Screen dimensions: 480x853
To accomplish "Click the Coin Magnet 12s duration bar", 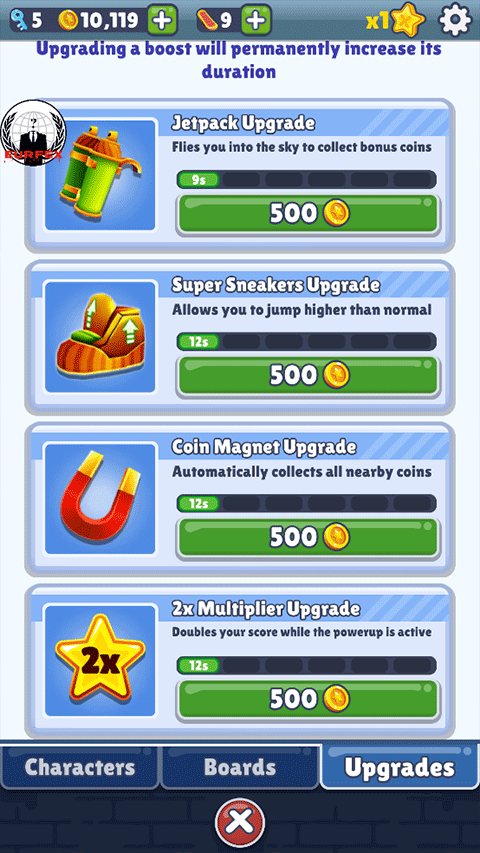I will click(306, 503).
